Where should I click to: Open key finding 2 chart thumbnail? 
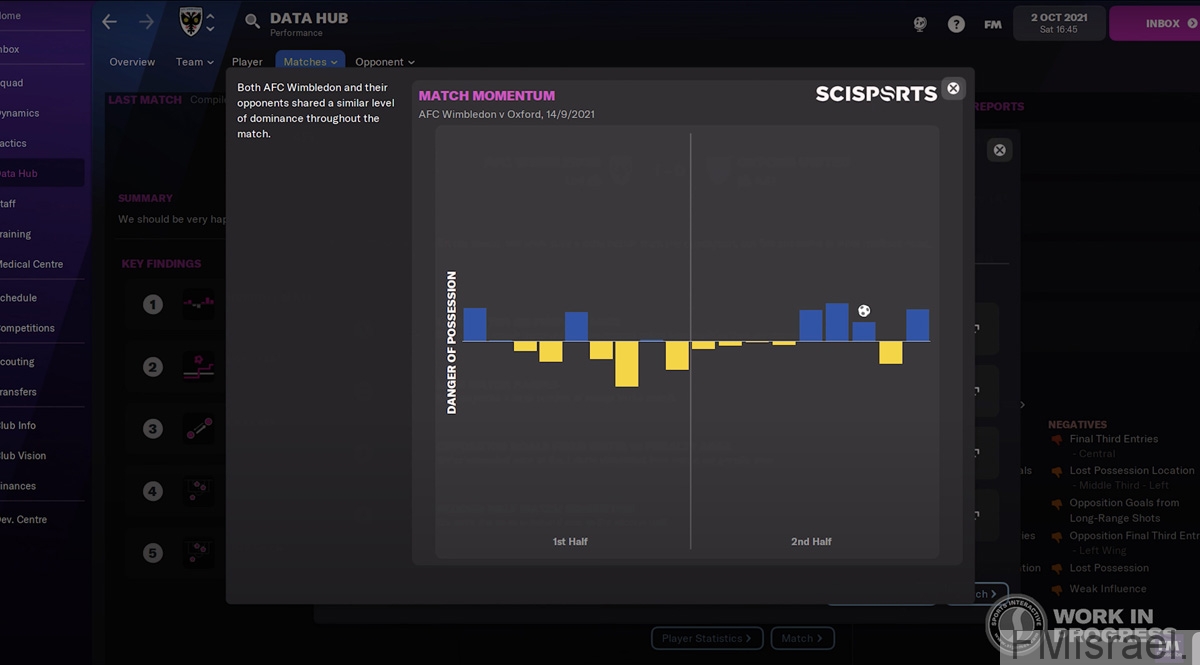click(x=199, y=367)
